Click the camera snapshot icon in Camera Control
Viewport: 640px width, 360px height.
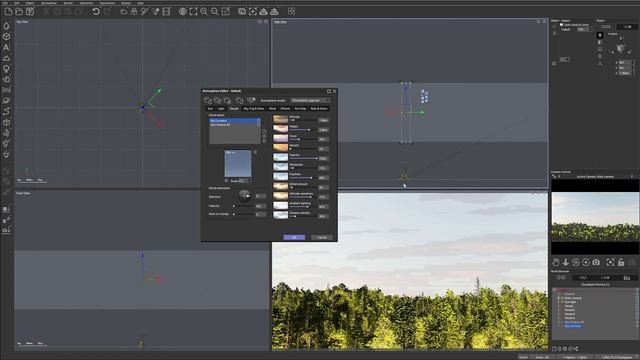point(596,262)
